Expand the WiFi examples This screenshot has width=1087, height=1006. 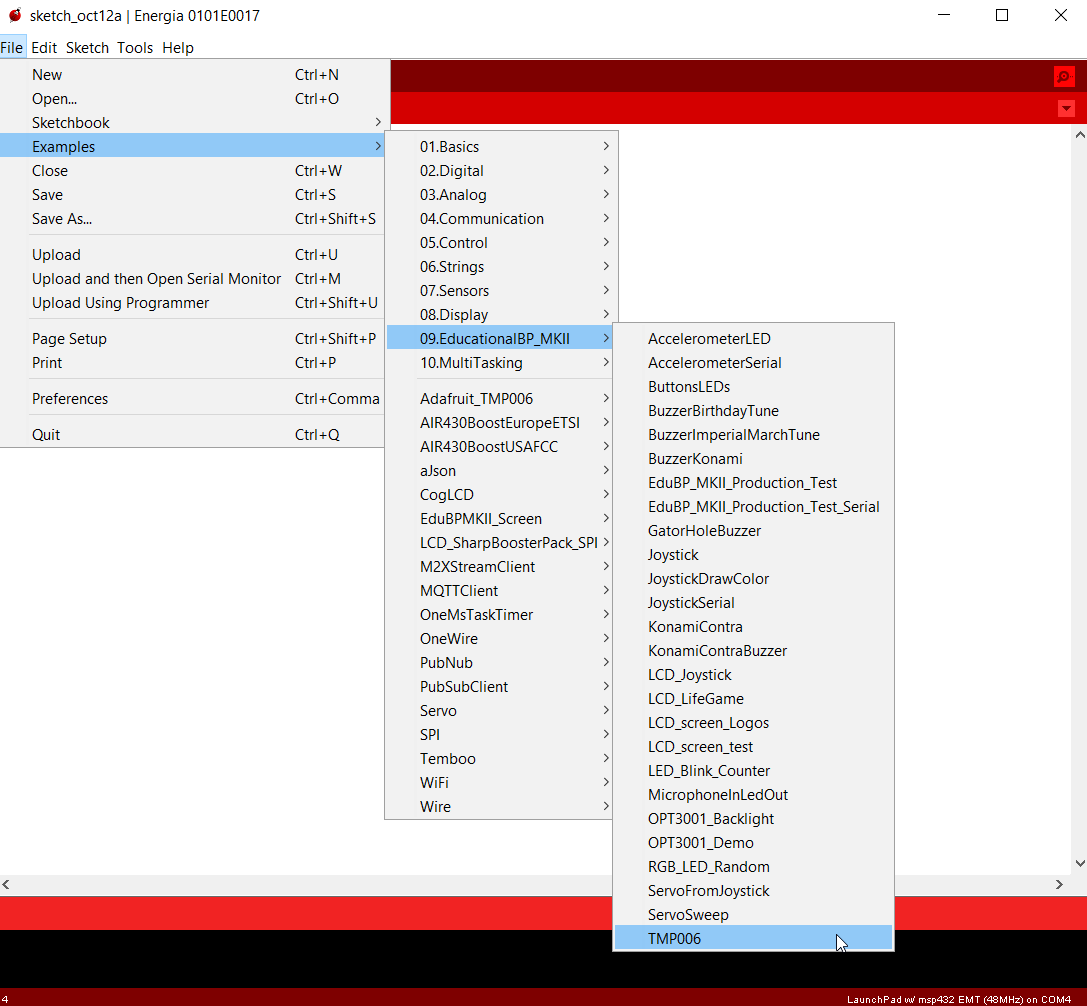click(x=500, y=783)
